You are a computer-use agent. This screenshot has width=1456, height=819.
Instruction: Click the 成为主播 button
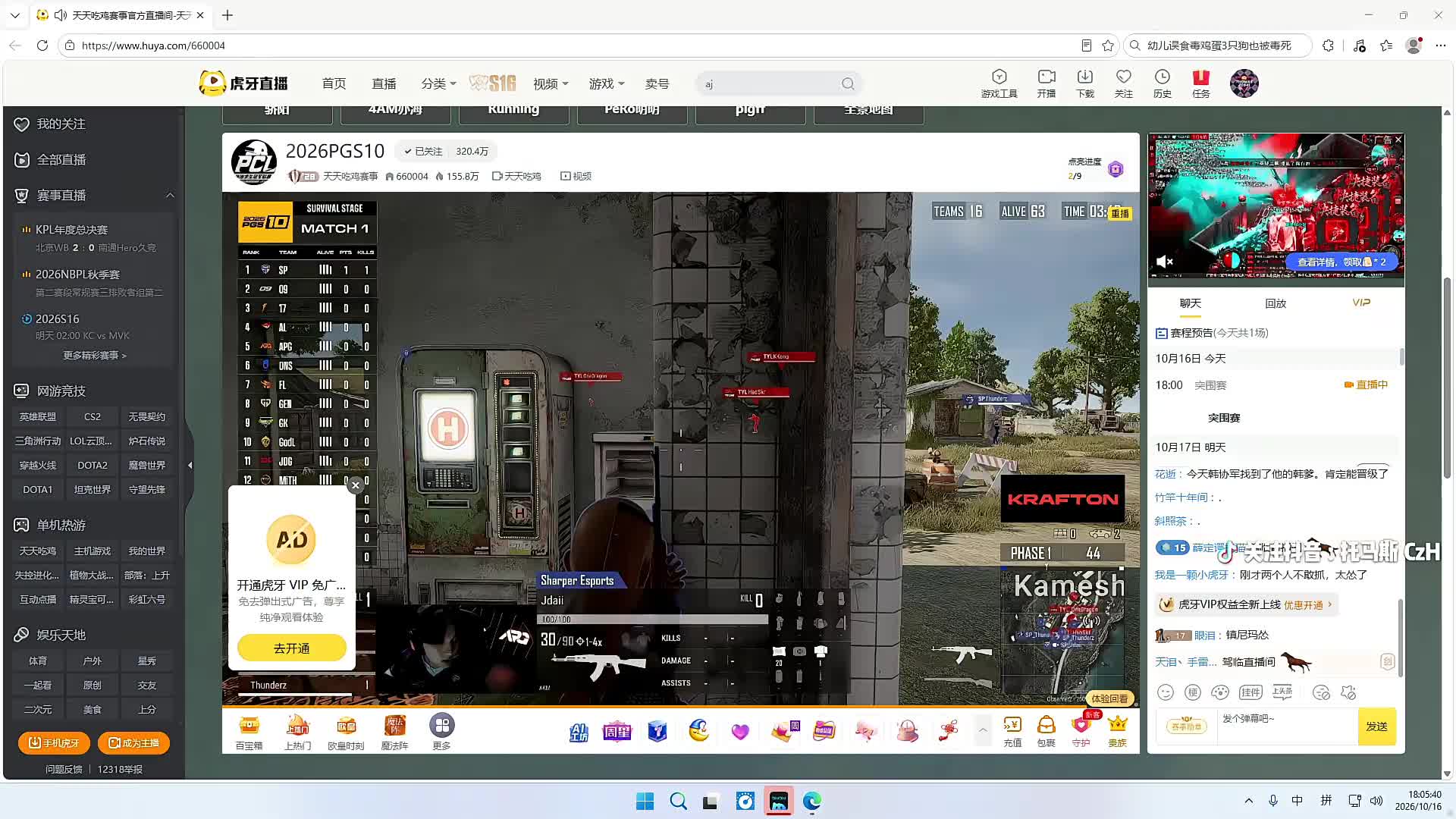[x=133, y=743]
